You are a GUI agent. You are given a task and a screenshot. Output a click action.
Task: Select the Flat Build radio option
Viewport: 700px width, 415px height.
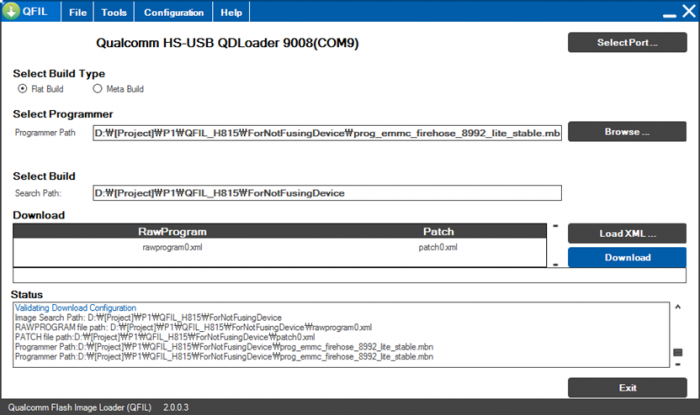point(22,89)
